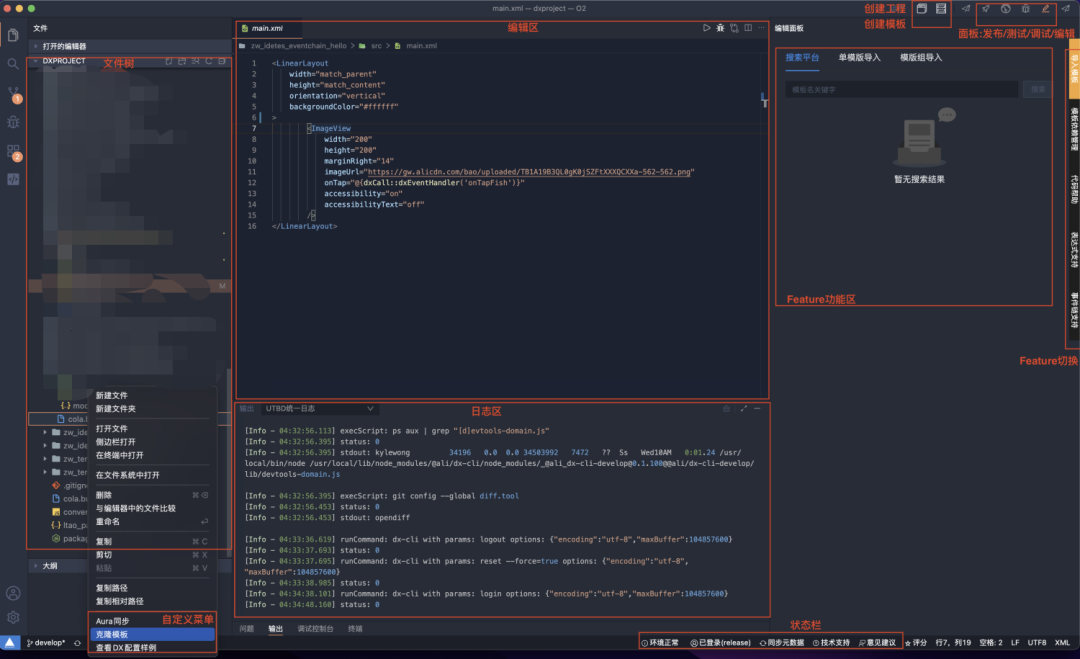Click the create template icon in title bar
This screenshot has height=659, width=1080.
tap(941, 9)
